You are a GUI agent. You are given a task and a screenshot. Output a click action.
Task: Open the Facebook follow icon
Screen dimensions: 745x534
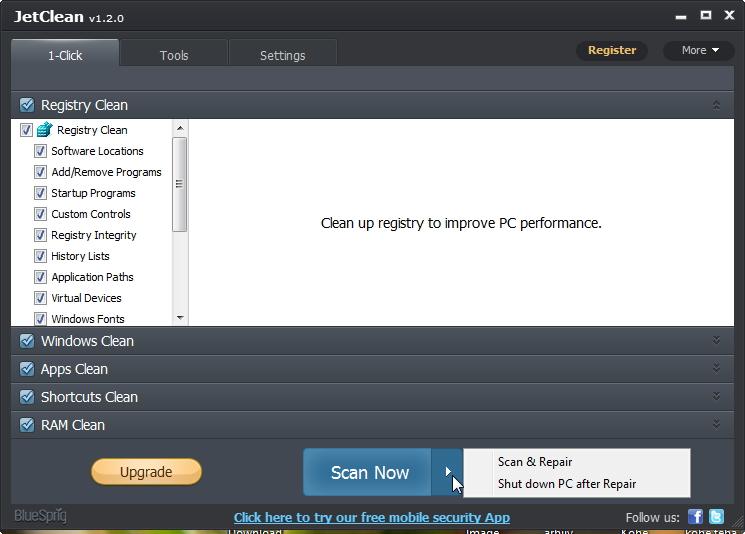tap(695, 517)
